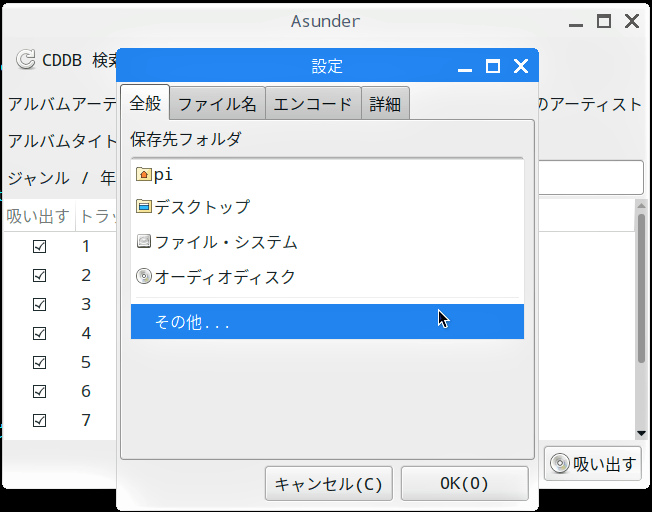Select the オーディオディスク disc icon

coord(144,276)
